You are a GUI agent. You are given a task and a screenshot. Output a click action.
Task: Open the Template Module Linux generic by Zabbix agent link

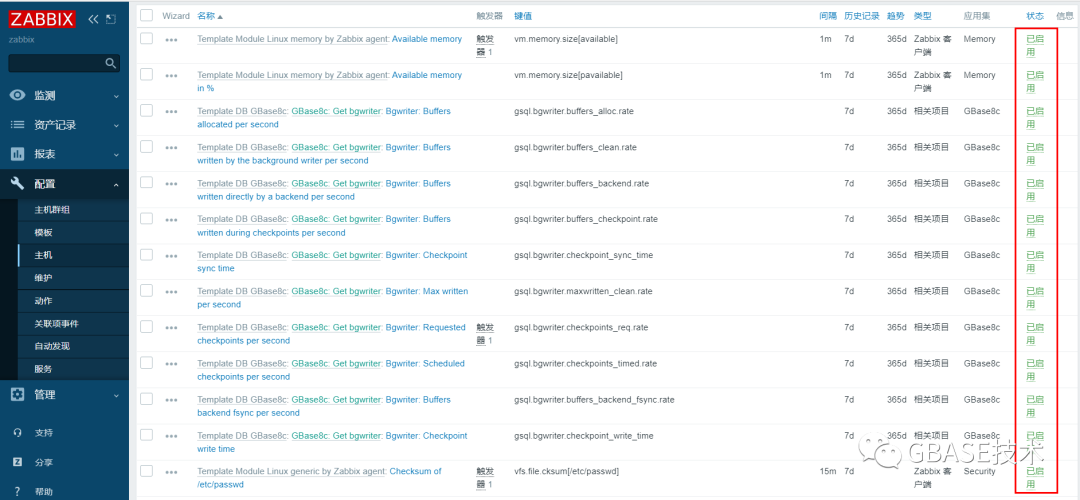[x=292, y=472]
